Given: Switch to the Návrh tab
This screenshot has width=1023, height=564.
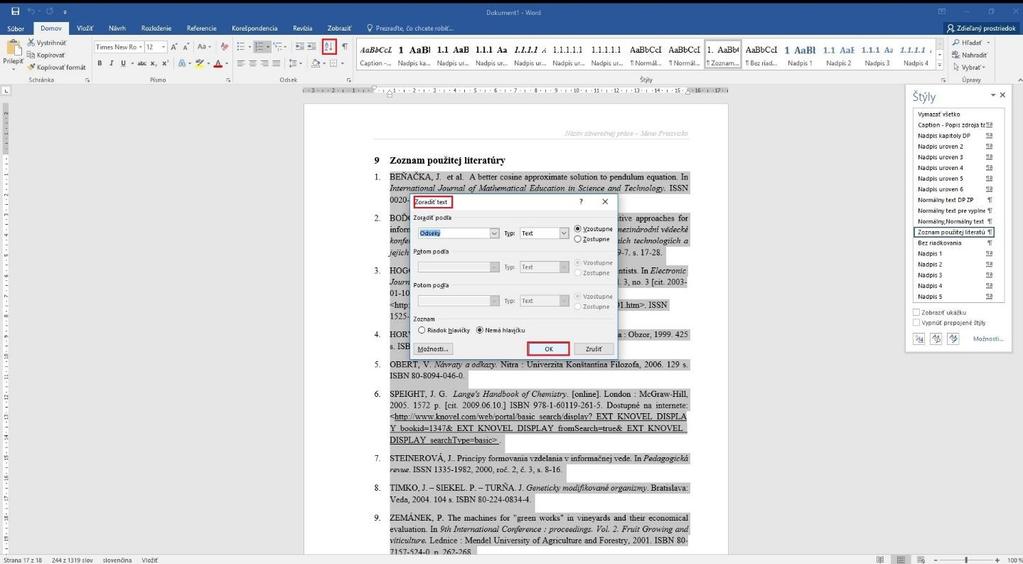Looking at the screenshot, I should 117,28.
